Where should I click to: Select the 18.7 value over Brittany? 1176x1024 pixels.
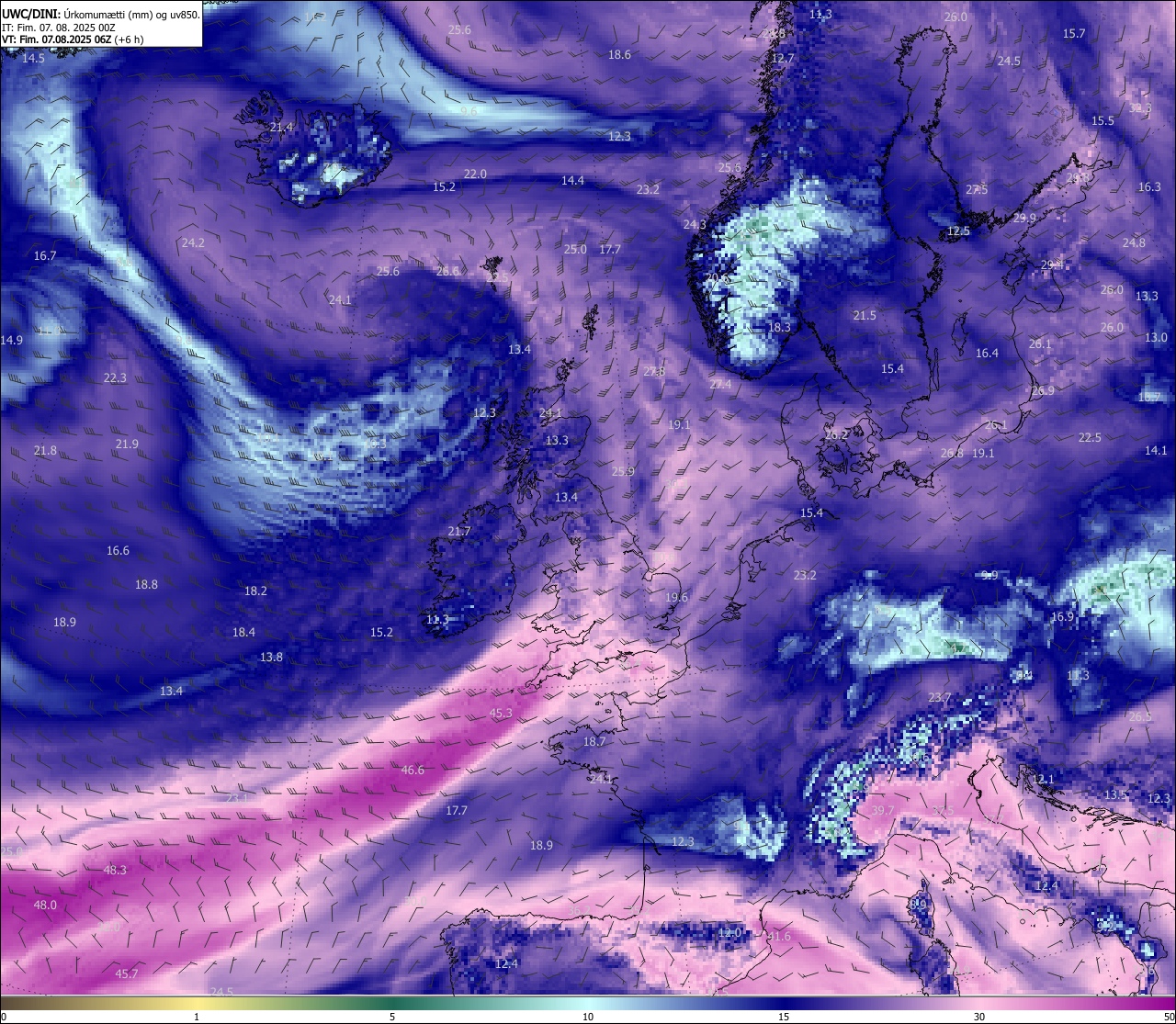594,741
